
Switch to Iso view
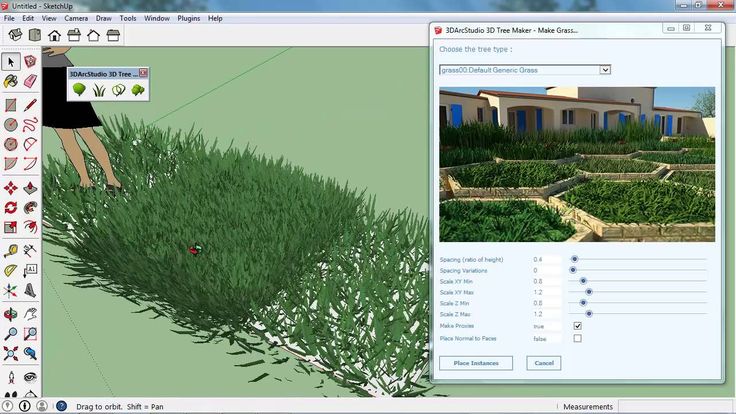(15, 35)
